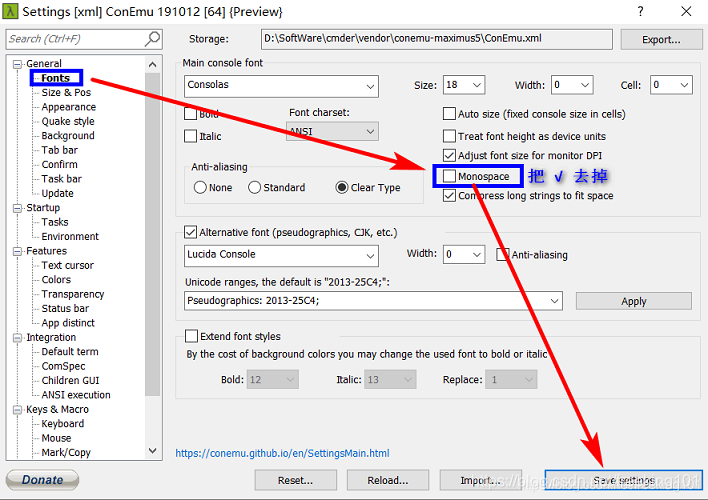Toggle the Monospace checkbox
The image size is (708, 500).
click(x=449, y=176)
